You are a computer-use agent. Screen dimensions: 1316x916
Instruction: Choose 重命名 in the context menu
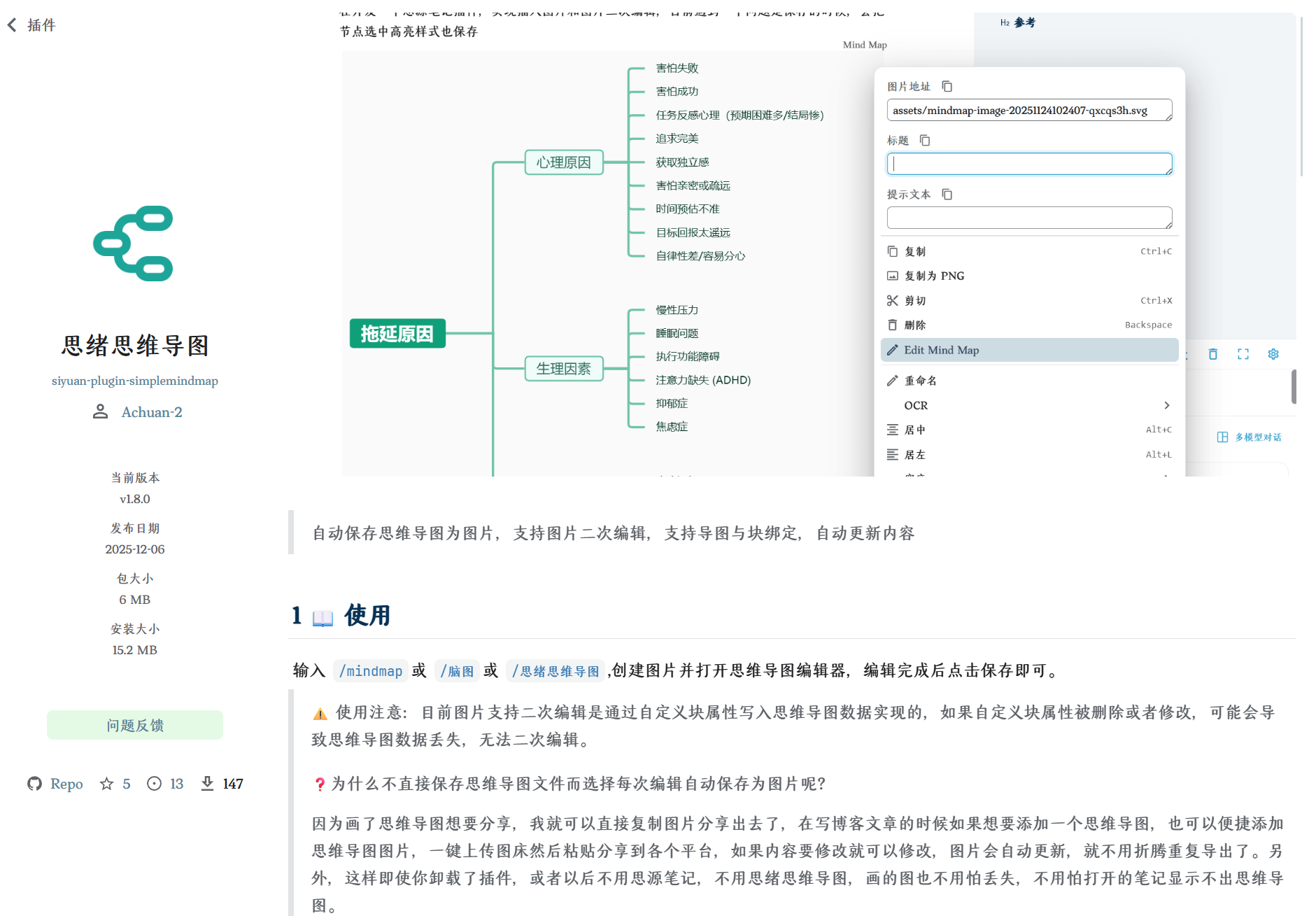pos(1029,381)
